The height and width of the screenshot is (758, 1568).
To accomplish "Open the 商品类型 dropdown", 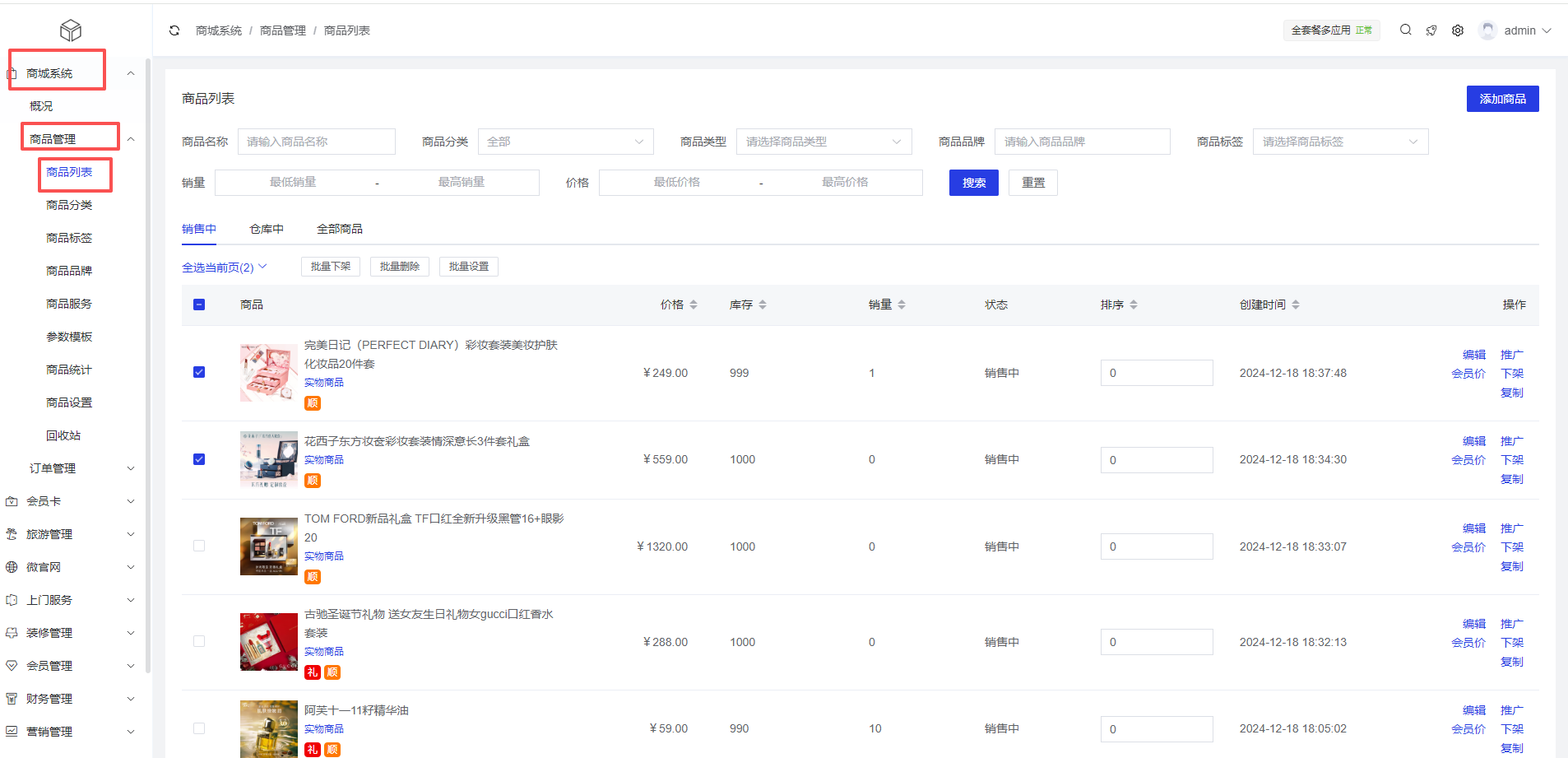I will pyautogui.click(x=823, y=142).
